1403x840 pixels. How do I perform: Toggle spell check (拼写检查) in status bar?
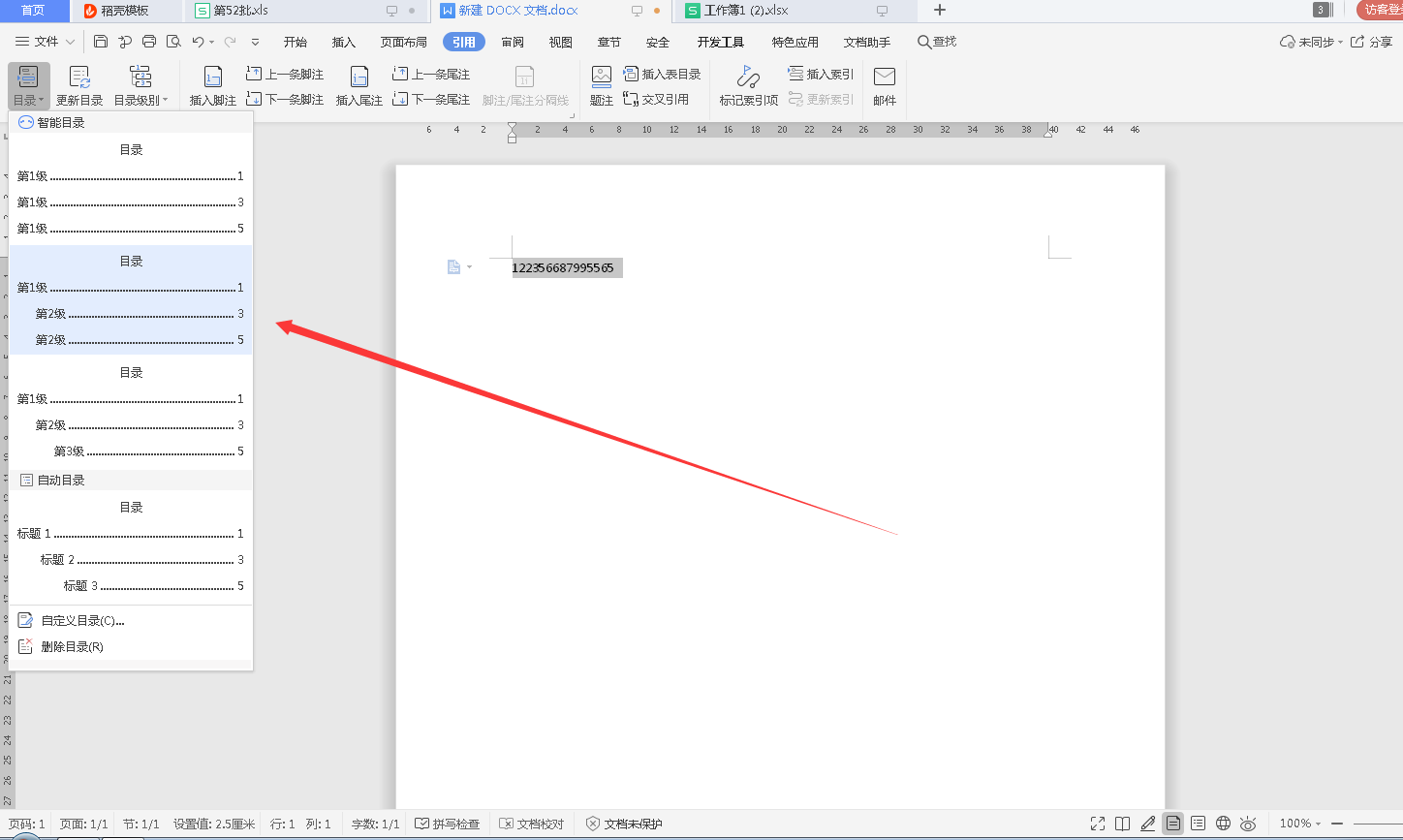pos(448,824)
